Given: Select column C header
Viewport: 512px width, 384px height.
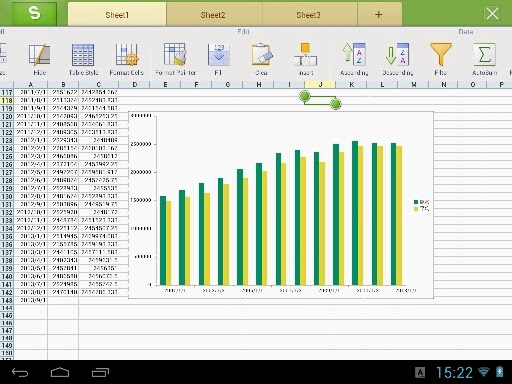Looking at the screenshot, I should click(x=99, y=84).
